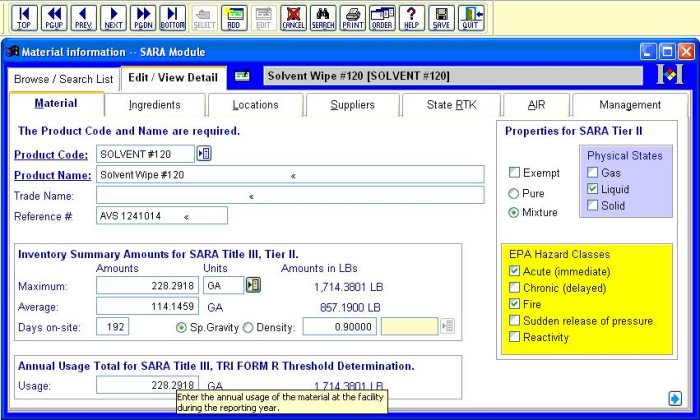This screenshot has height=420, width=700.
Task: Switch to the Ingredients tab
Action: [x=155, y=105]
